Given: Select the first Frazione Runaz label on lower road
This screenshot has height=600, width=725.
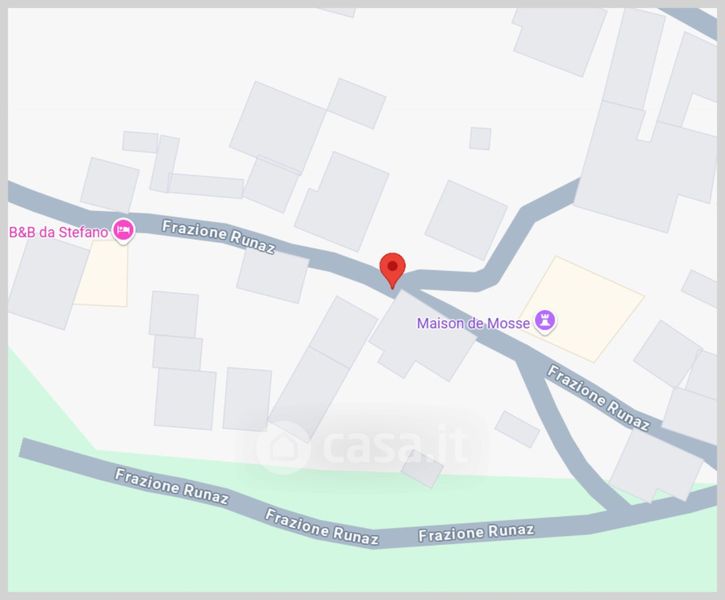Looking at the screenshot, I should point(172,486).
